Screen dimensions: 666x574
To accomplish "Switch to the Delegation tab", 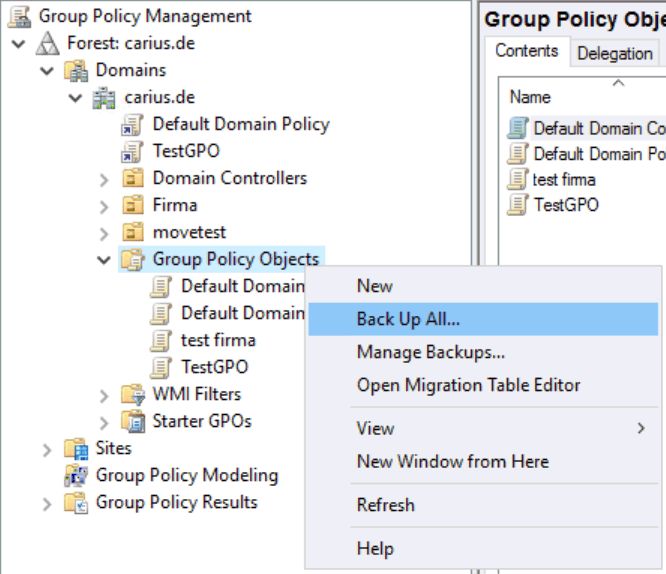I will tap(614, 54).
